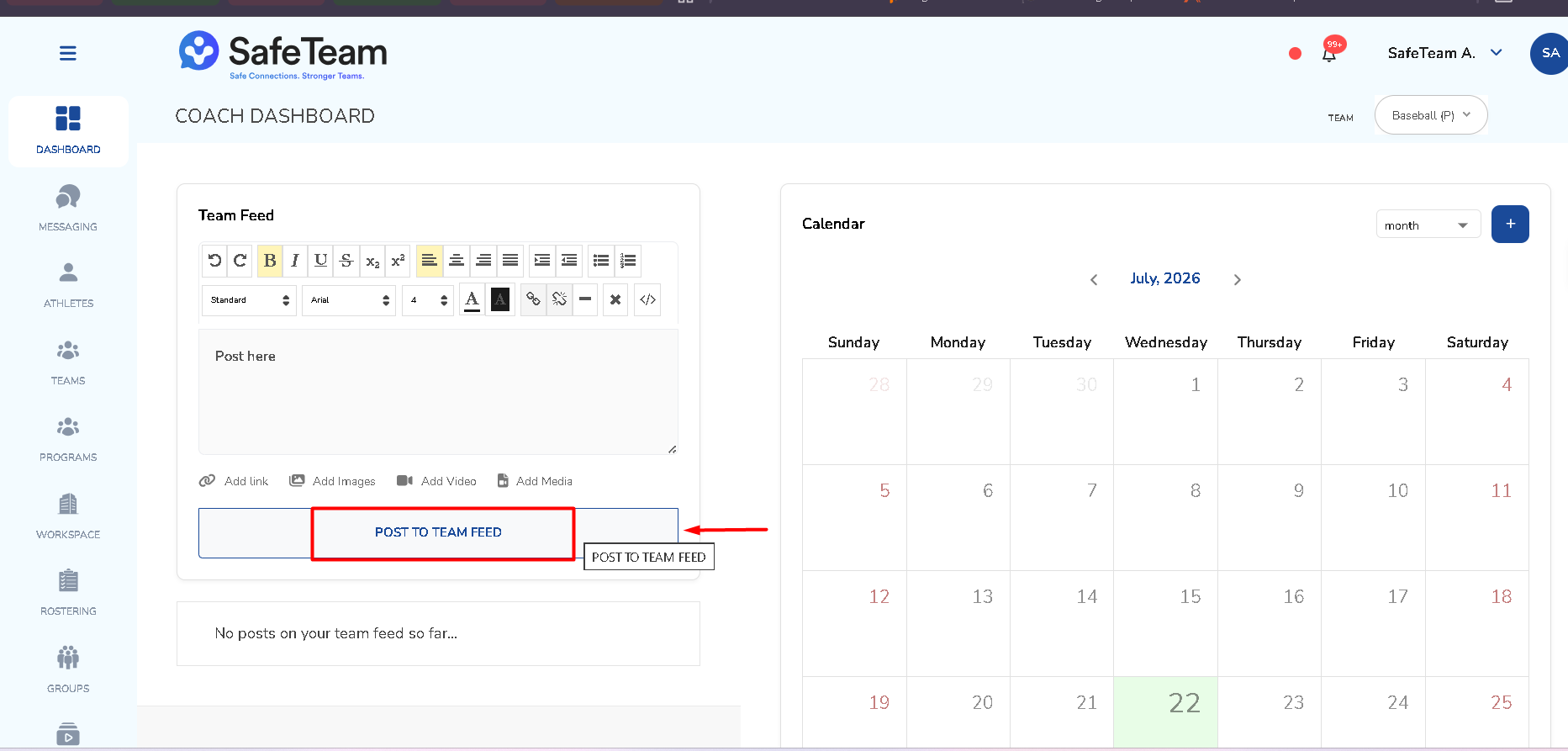Increase indent of the post text
Viewport: 1568px width, 751px height.
click(542, 261)
